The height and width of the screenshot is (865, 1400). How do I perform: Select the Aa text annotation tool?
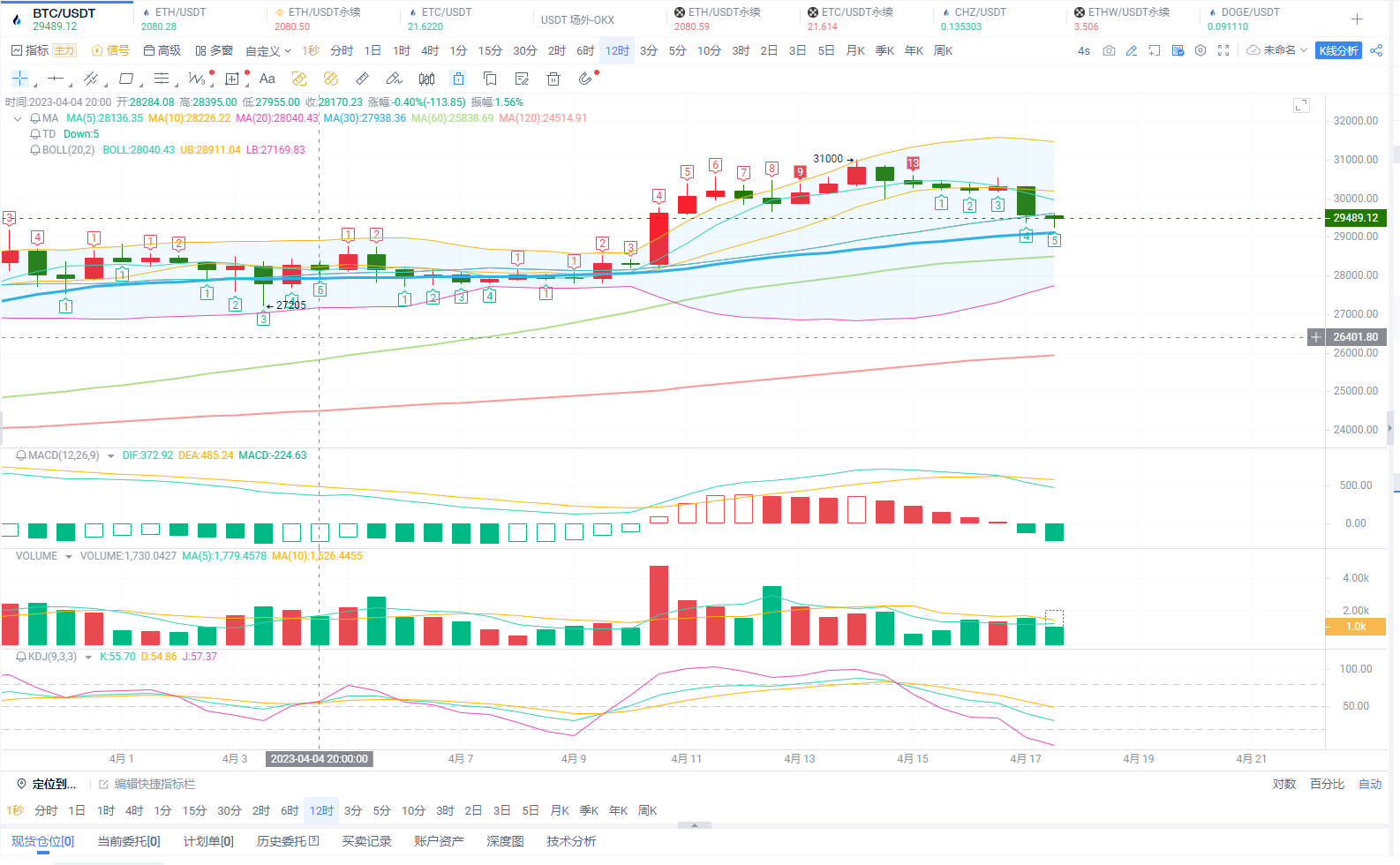coord(267,79)
